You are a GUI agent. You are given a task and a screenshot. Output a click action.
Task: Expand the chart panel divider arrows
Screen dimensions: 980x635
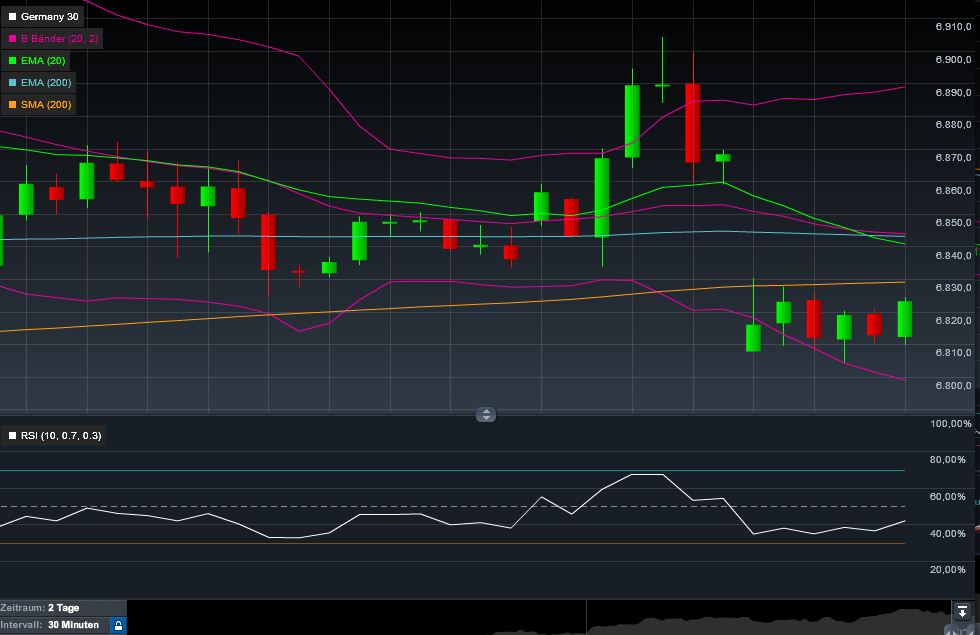pyautogui.click(x=486, y=414)
